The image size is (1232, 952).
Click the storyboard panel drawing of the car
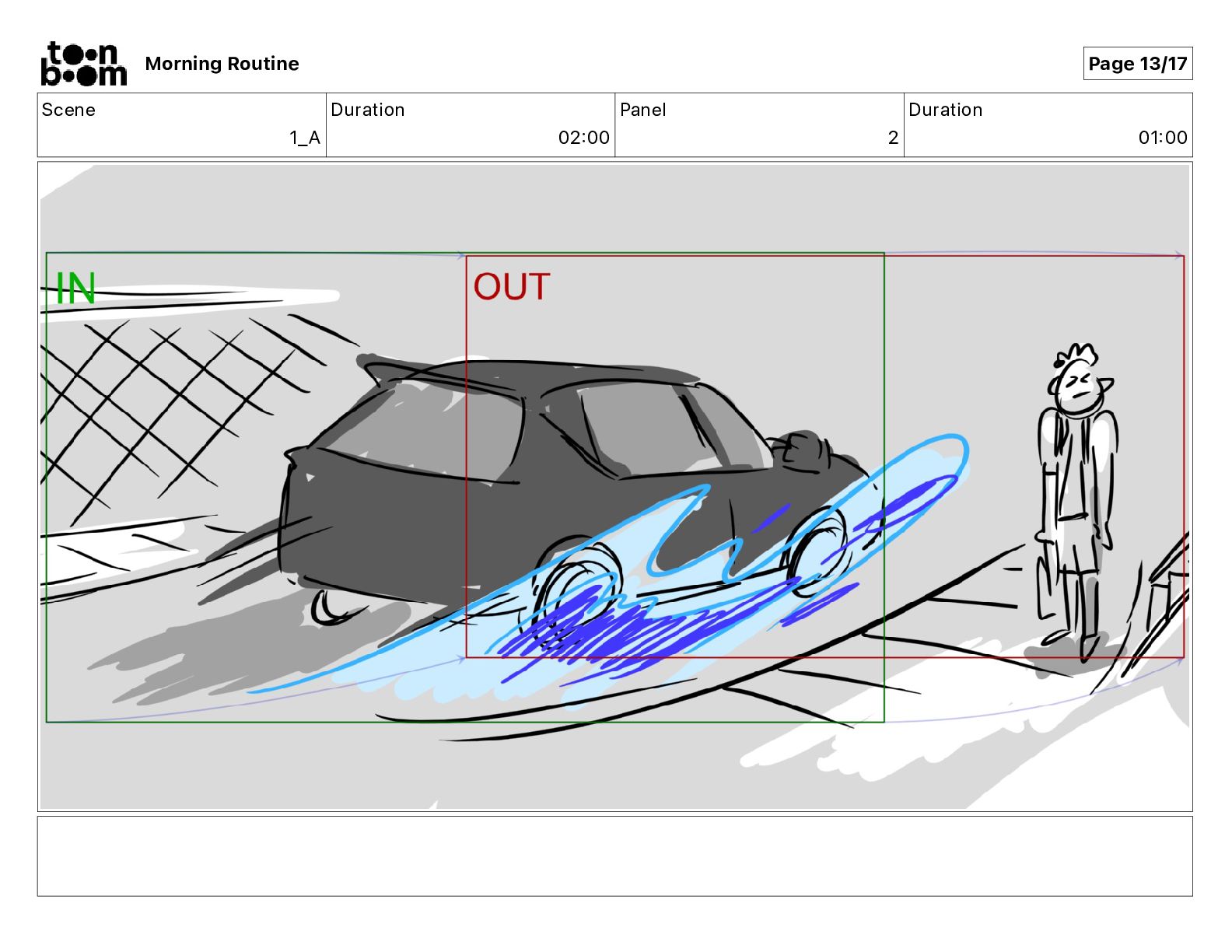pyautogui.click(x=614, y=487)
